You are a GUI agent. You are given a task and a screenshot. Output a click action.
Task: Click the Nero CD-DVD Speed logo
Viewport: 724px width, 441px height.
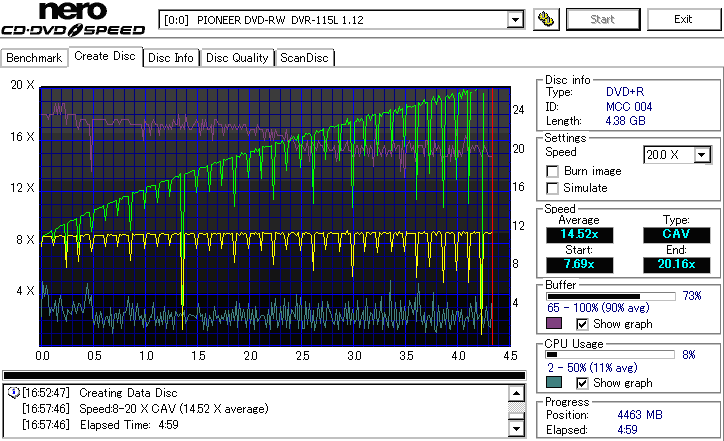point(74,22)
